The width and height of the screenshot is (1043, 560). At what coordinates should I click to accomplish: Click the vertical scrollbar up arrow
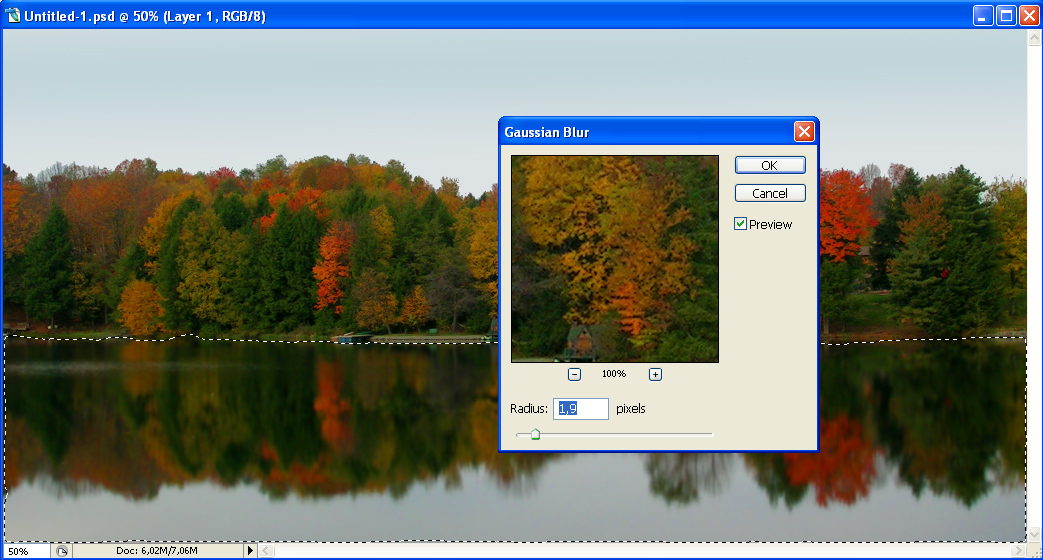pyautogui.click(x=1035, y=36)
